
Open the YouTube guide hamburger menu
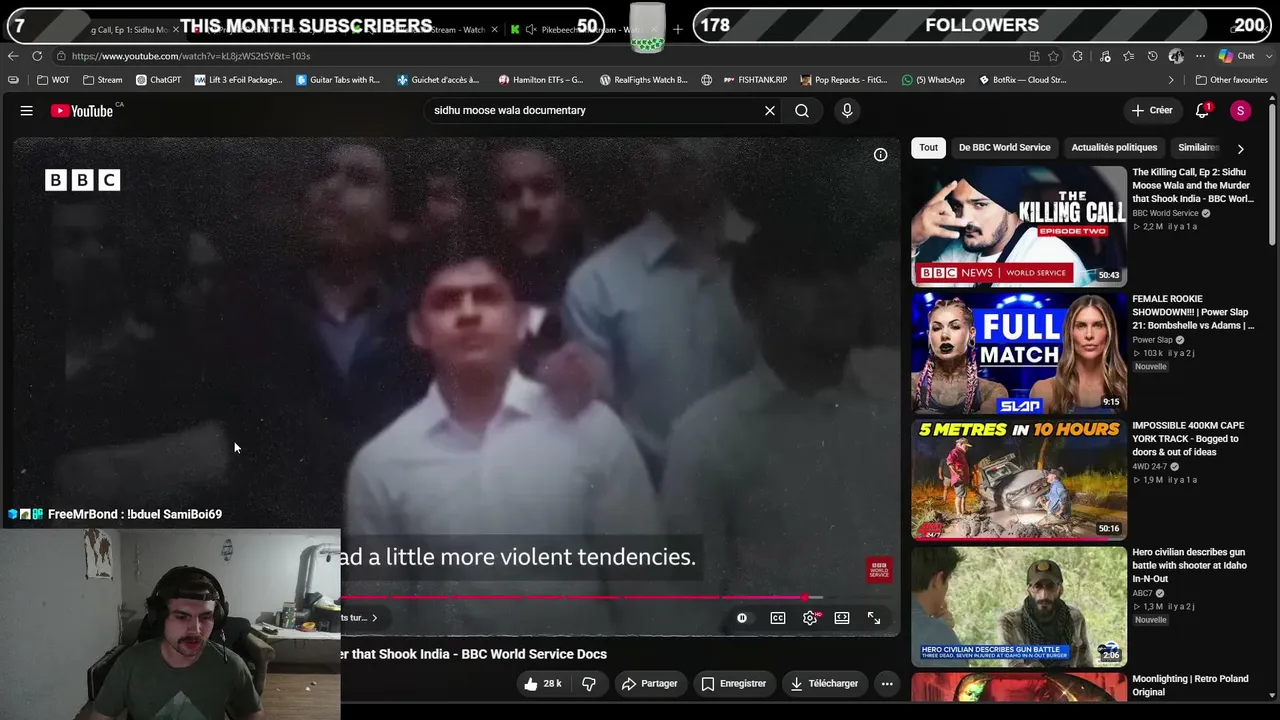(x=27, y=111)
